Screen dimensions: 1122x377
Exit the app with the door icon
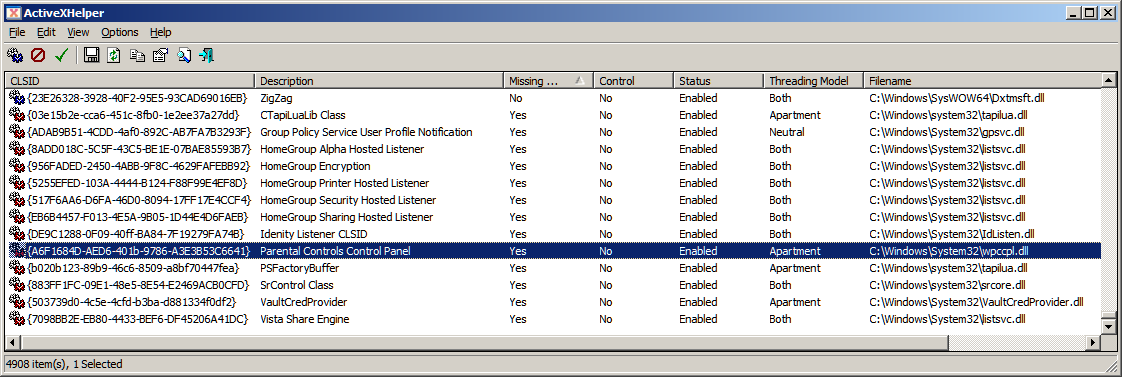pyautogui.click(x=207, y=55)
